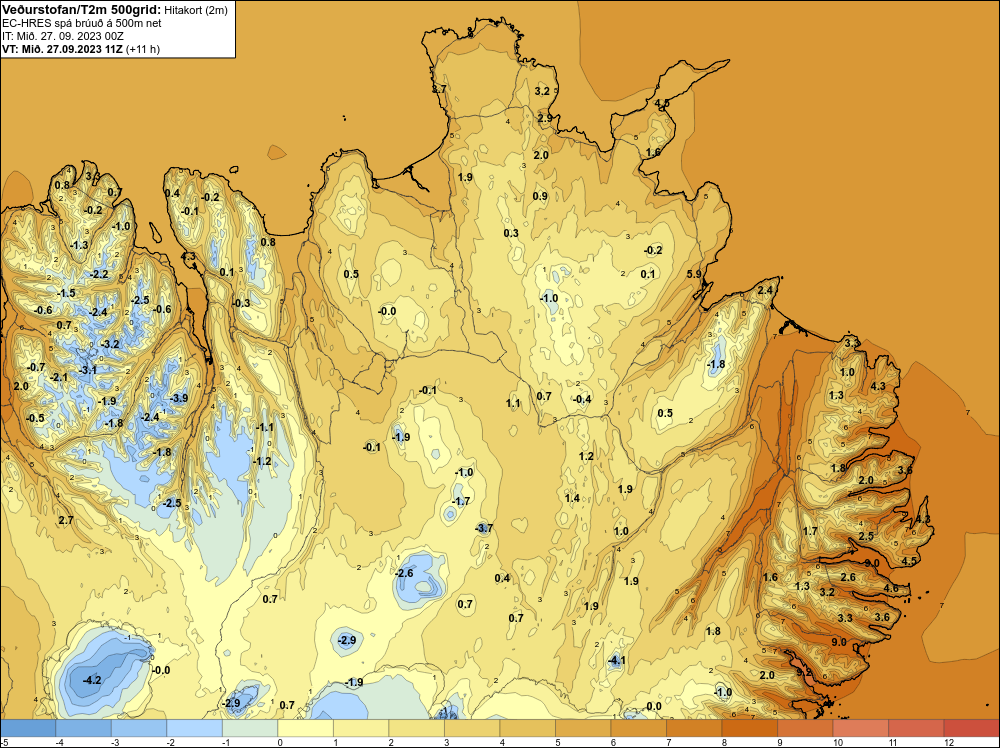Click the legend scale label "-5"
1000x748 pixels.
point(6,742)
